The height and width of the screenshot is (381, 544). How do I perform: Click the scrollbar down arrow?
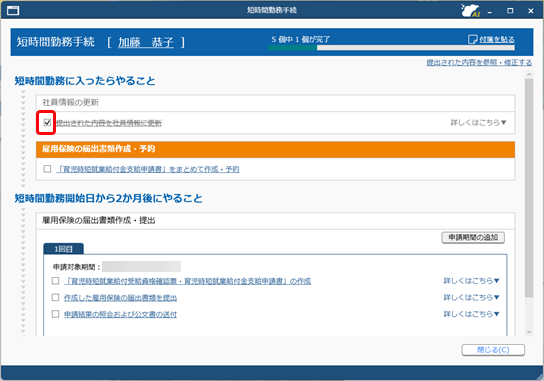(x=529, y=332)
